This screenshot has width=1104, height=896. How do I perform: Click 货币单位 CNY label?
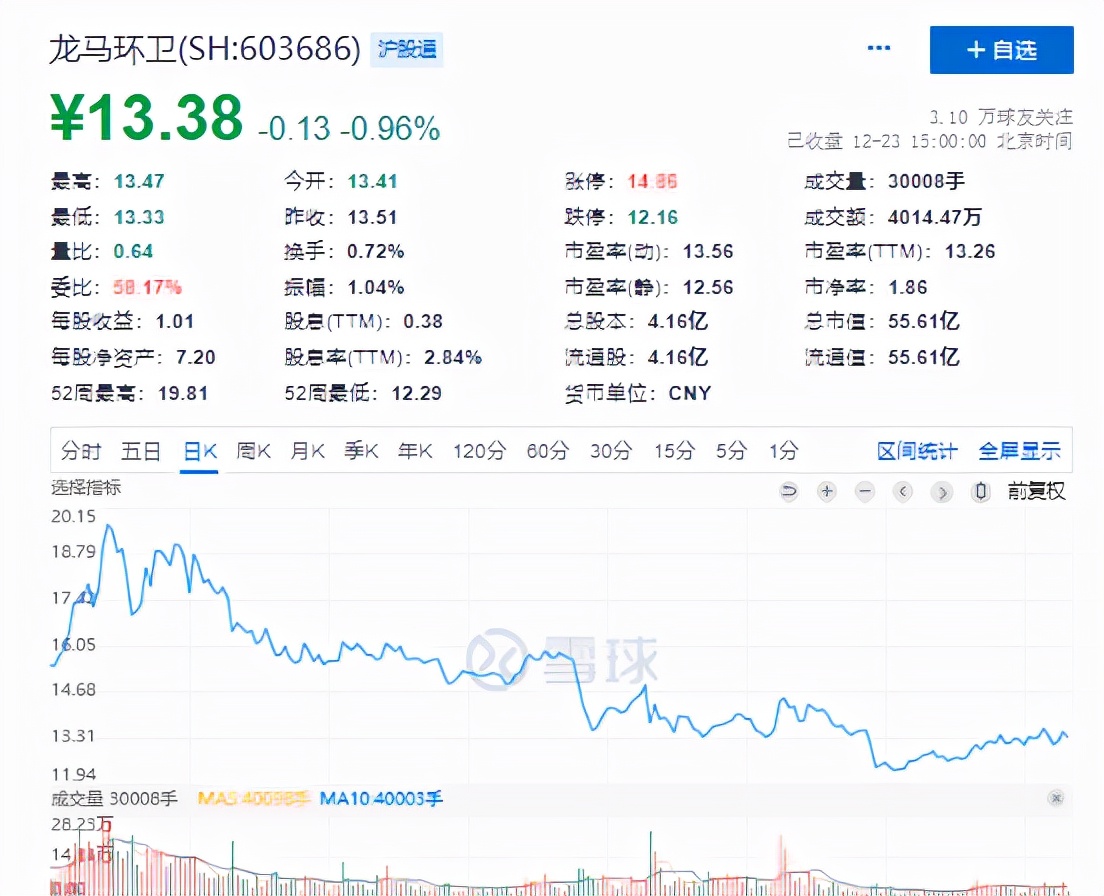(x=690, y=393)
